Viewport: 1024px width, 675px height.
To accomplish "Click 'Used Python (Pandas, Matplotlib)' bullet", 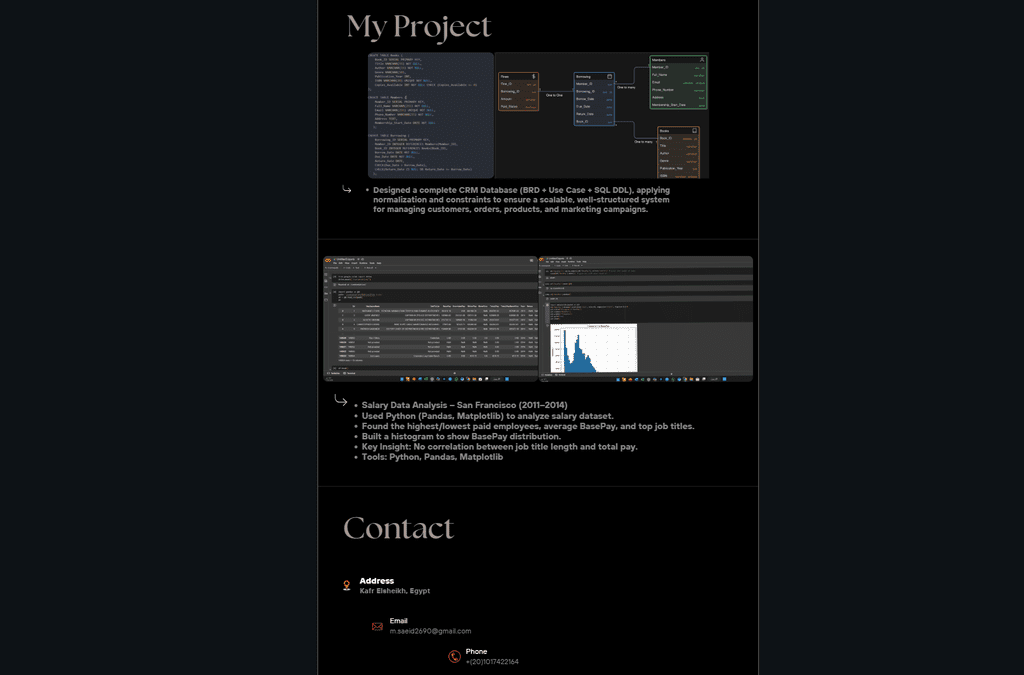I will pos(487,416).
